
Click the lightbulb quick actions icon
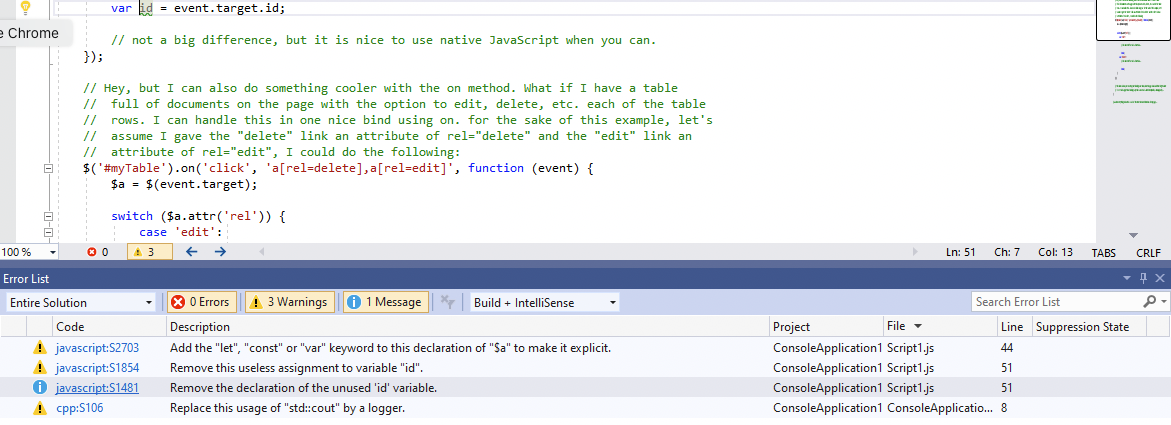(x=25, y=8)
